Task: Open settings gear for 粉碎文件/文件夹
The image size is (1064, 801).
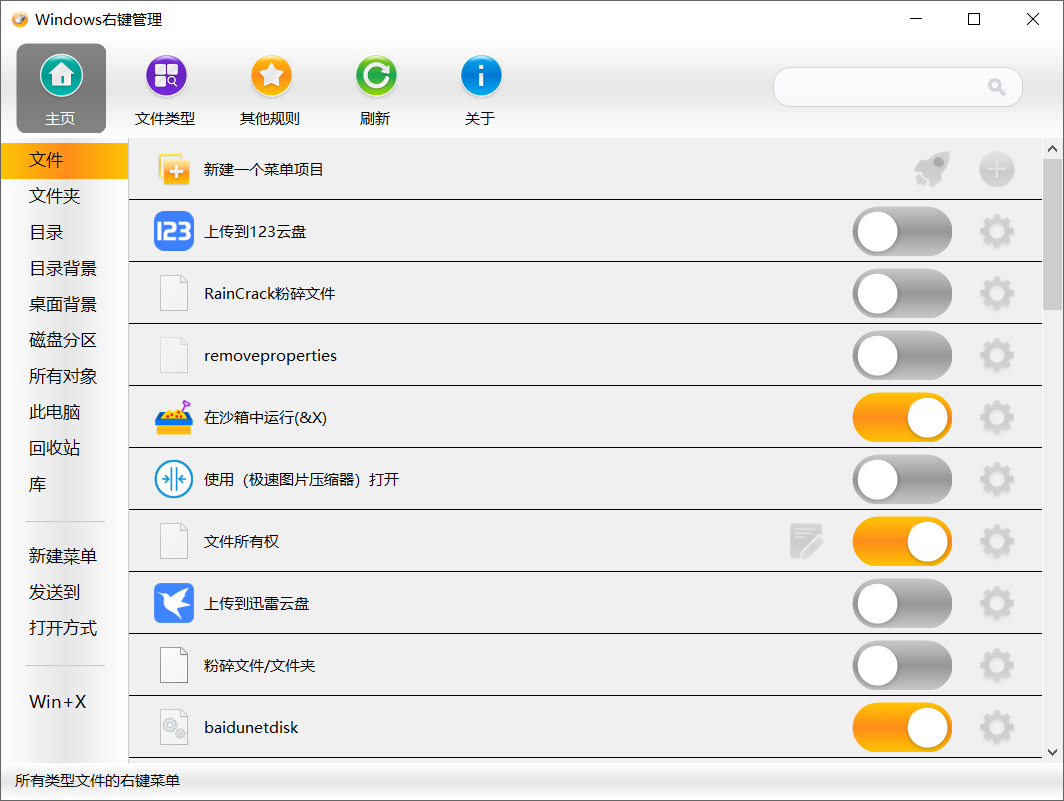Action: point(996,665)
